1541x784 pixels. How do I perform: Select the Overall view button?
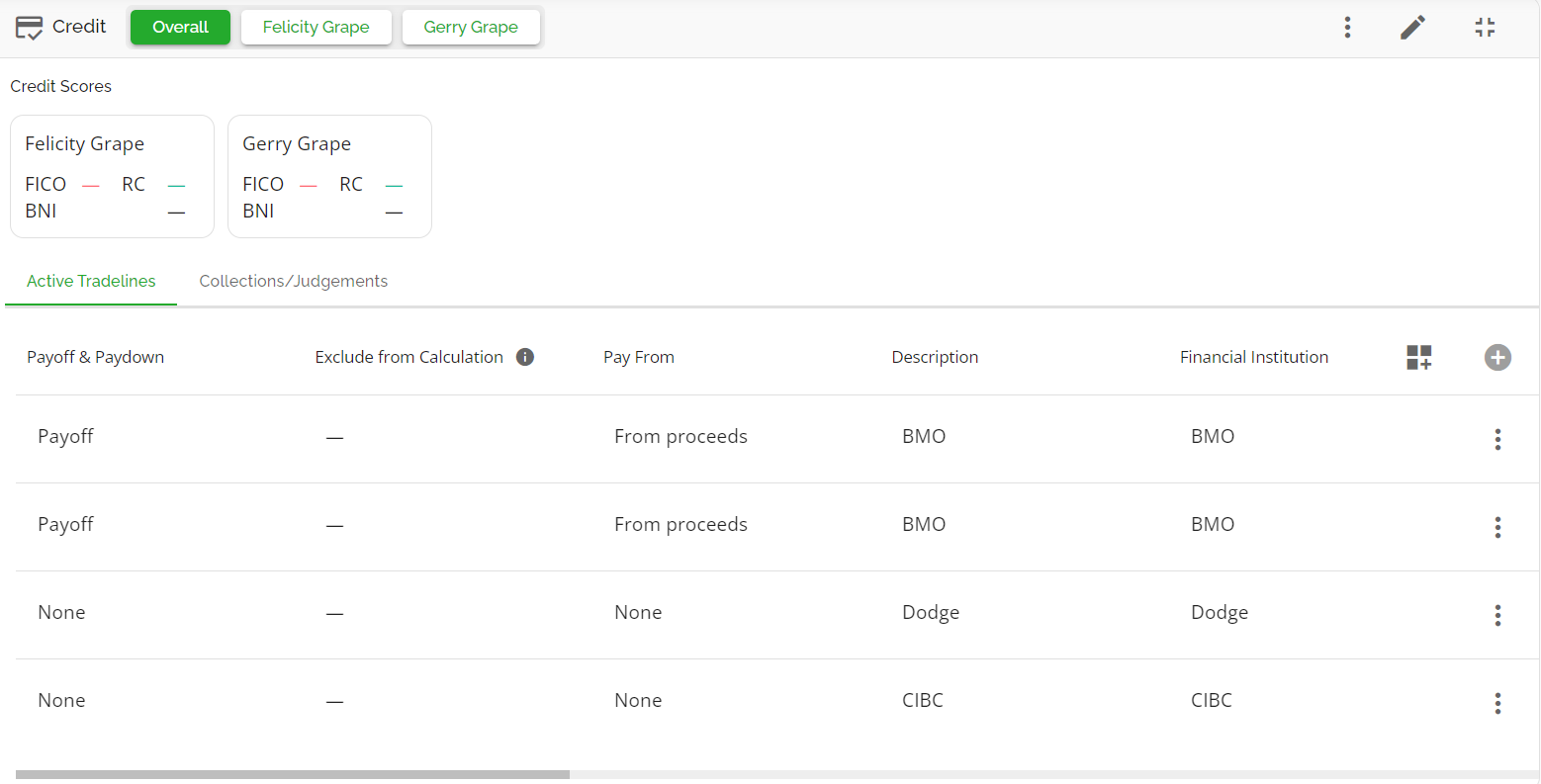[x=180, y=28]
